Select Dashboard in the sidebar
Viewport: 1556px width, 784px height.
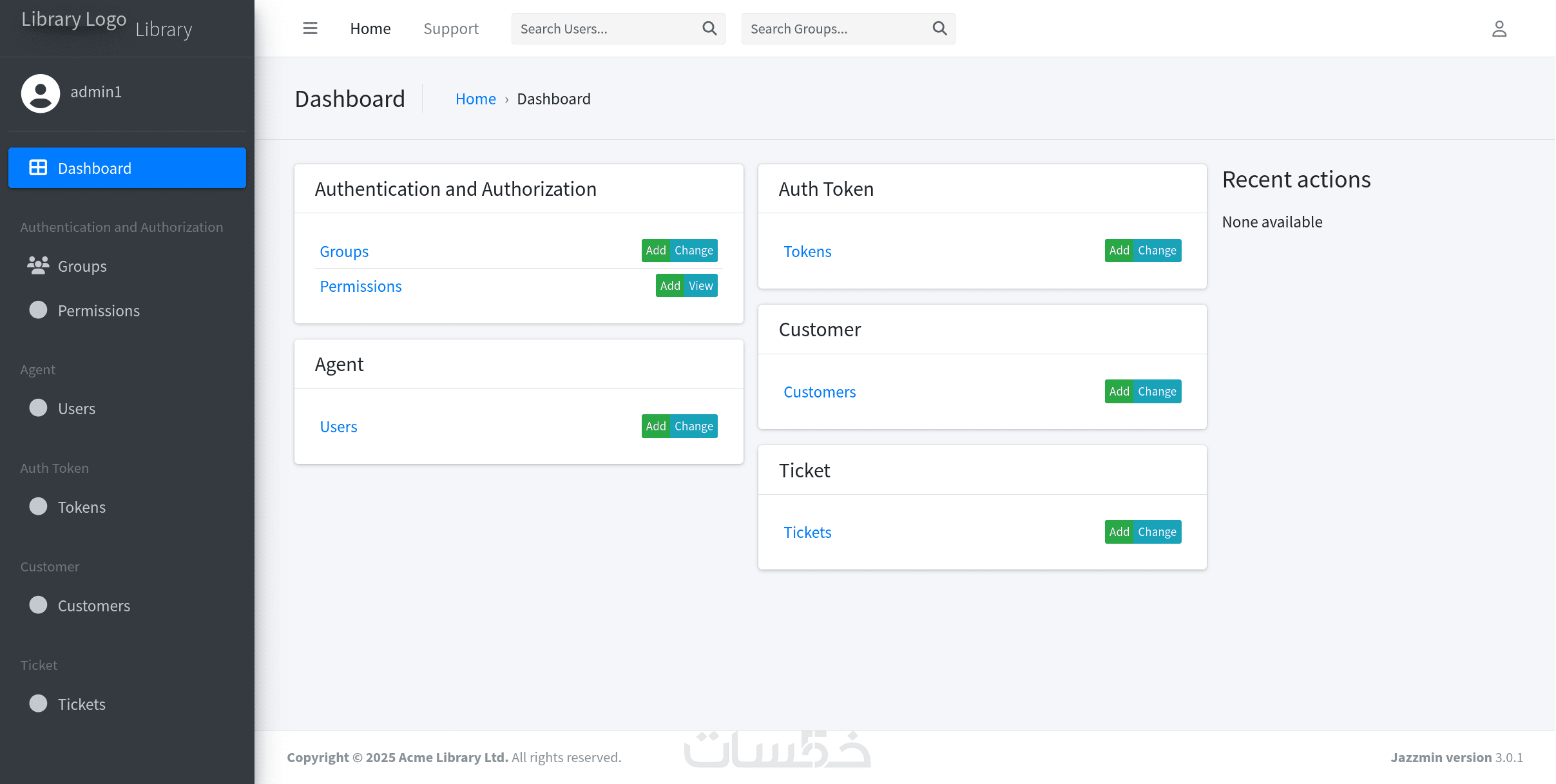click(127, 168)
